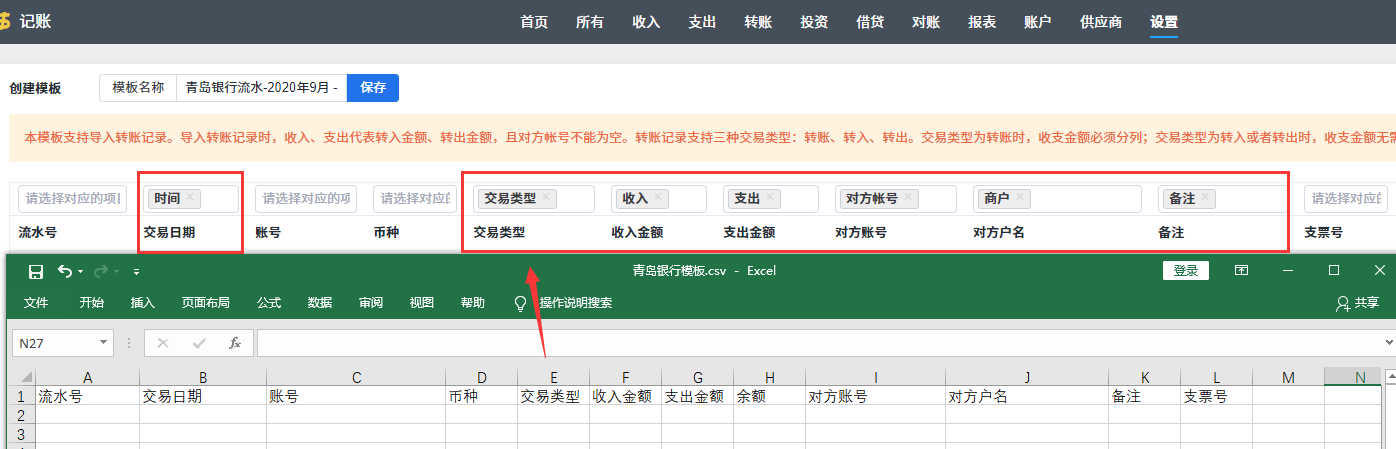The width and height of the screenshot is (1396, 449).
Task: Click the 登录 sign-in button in Excel
Action: 1186,271
